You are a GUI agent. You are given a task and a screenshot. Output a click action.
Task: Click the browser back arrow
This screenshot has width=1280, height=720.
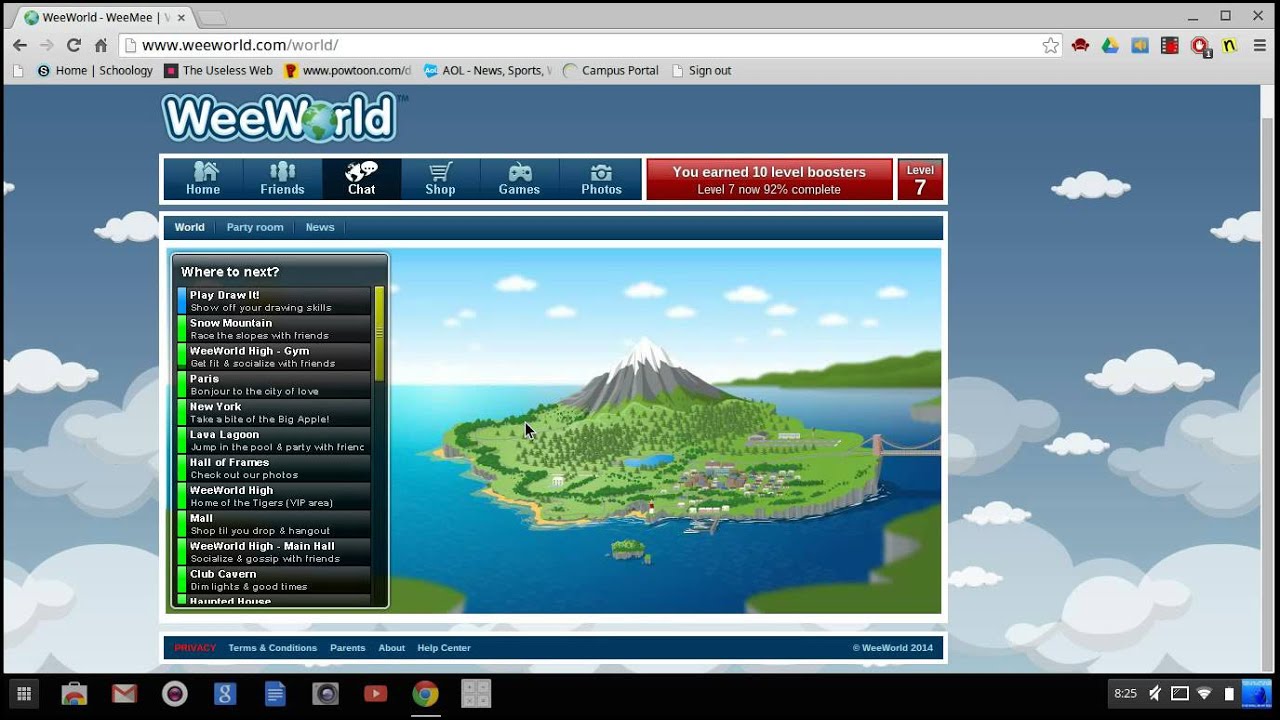pos(20,45)
